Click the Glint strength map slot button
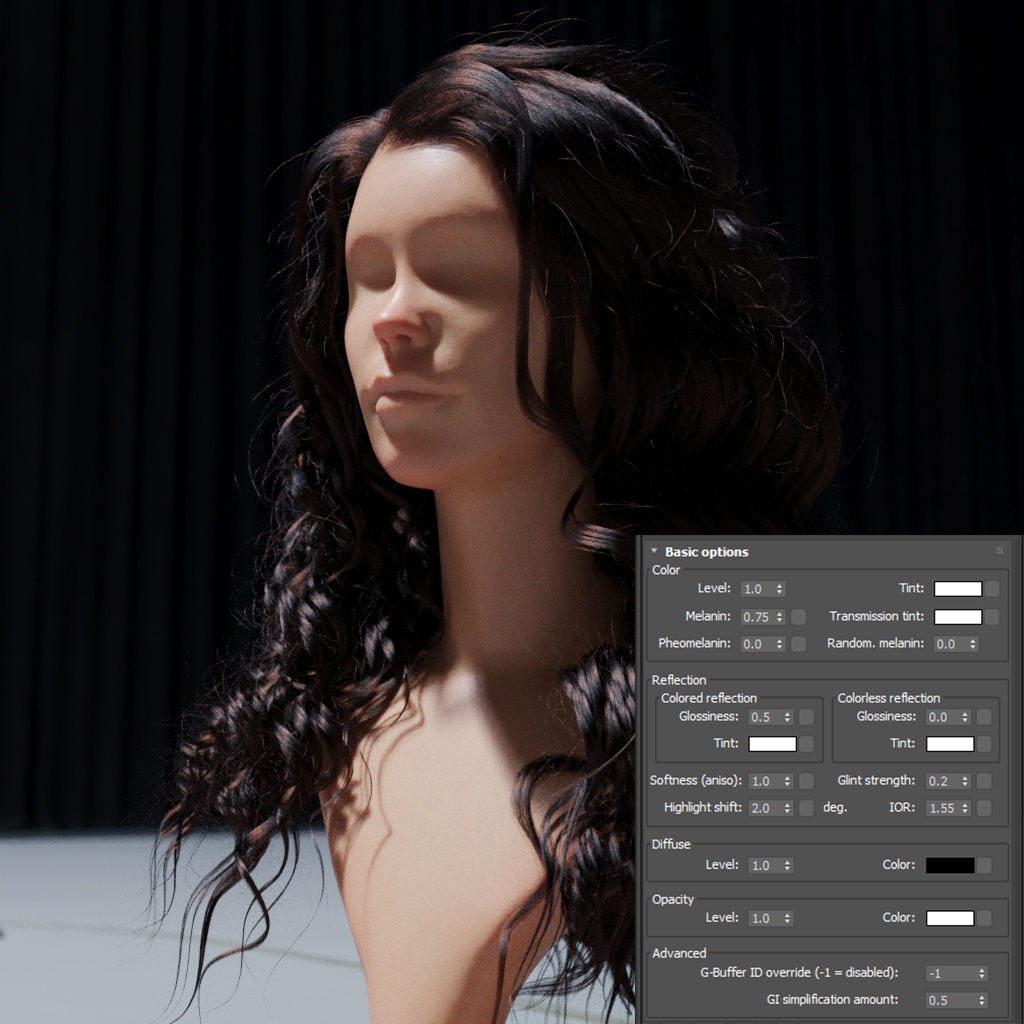Screen dimensions: 1024x1024 pos(984,781)
